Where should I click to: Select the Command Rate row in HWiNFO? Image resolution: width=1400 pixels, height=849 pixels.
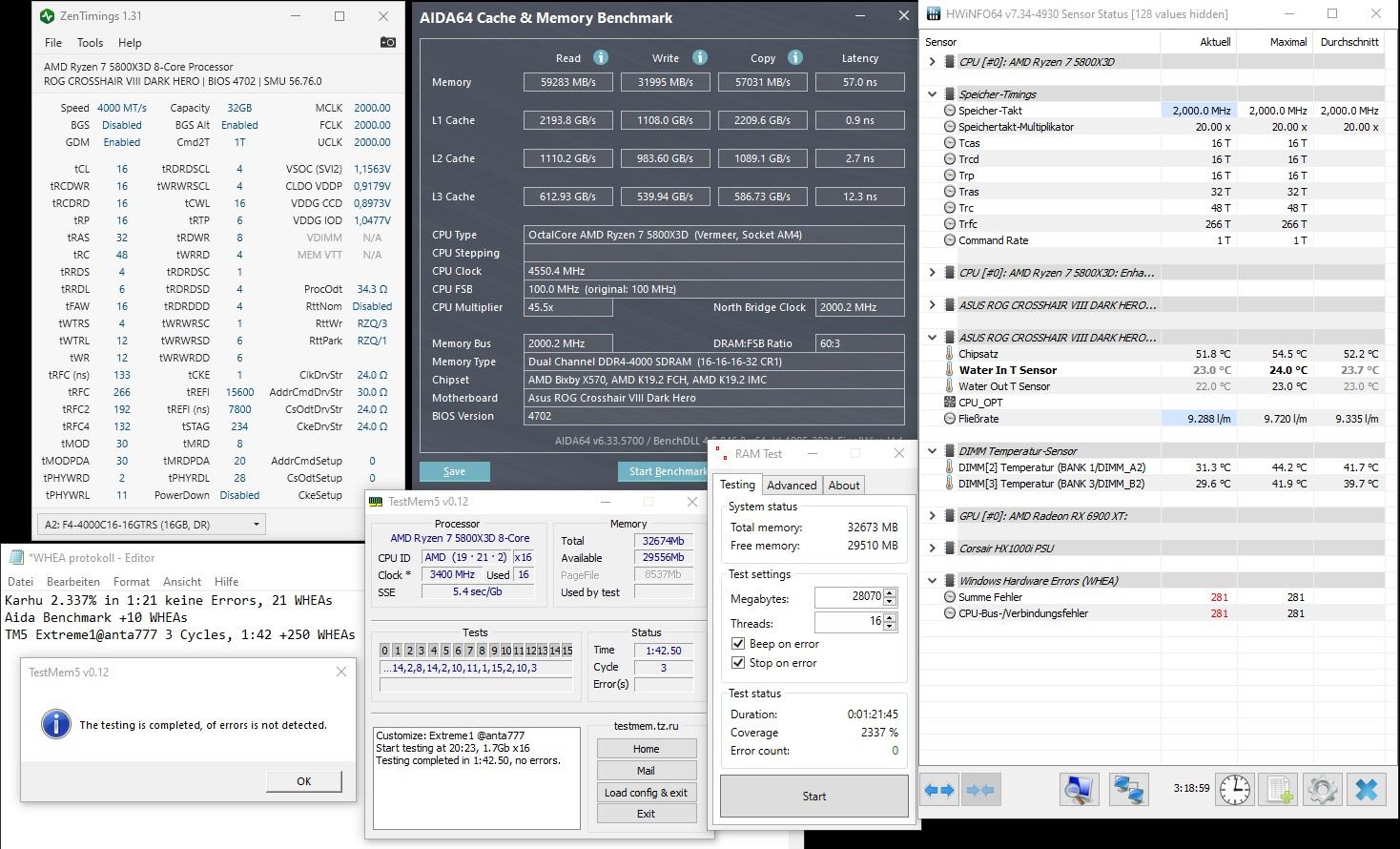pyautogui.click(x=1153, y=240)
